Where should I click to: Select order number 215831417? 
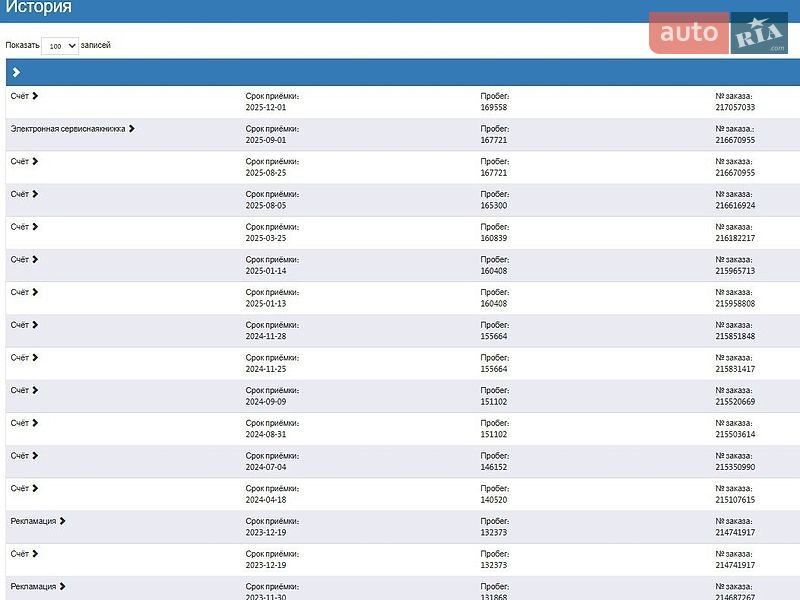click(735, 368)
